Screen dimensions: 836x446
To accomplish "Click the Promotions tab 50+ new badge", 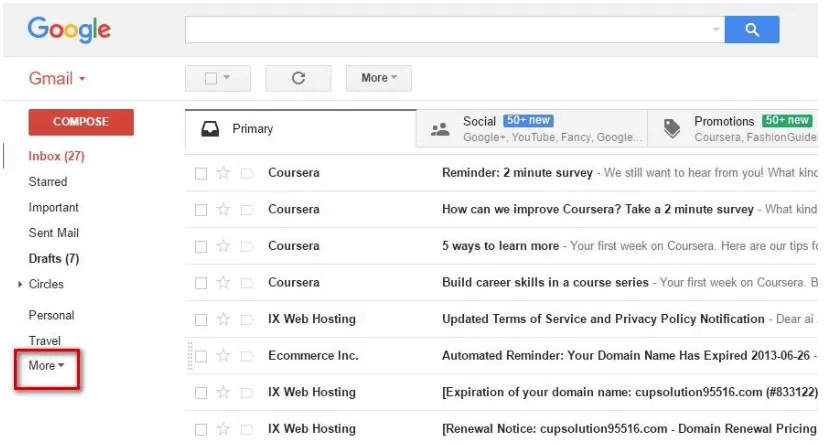I will [x=787, y=120].
